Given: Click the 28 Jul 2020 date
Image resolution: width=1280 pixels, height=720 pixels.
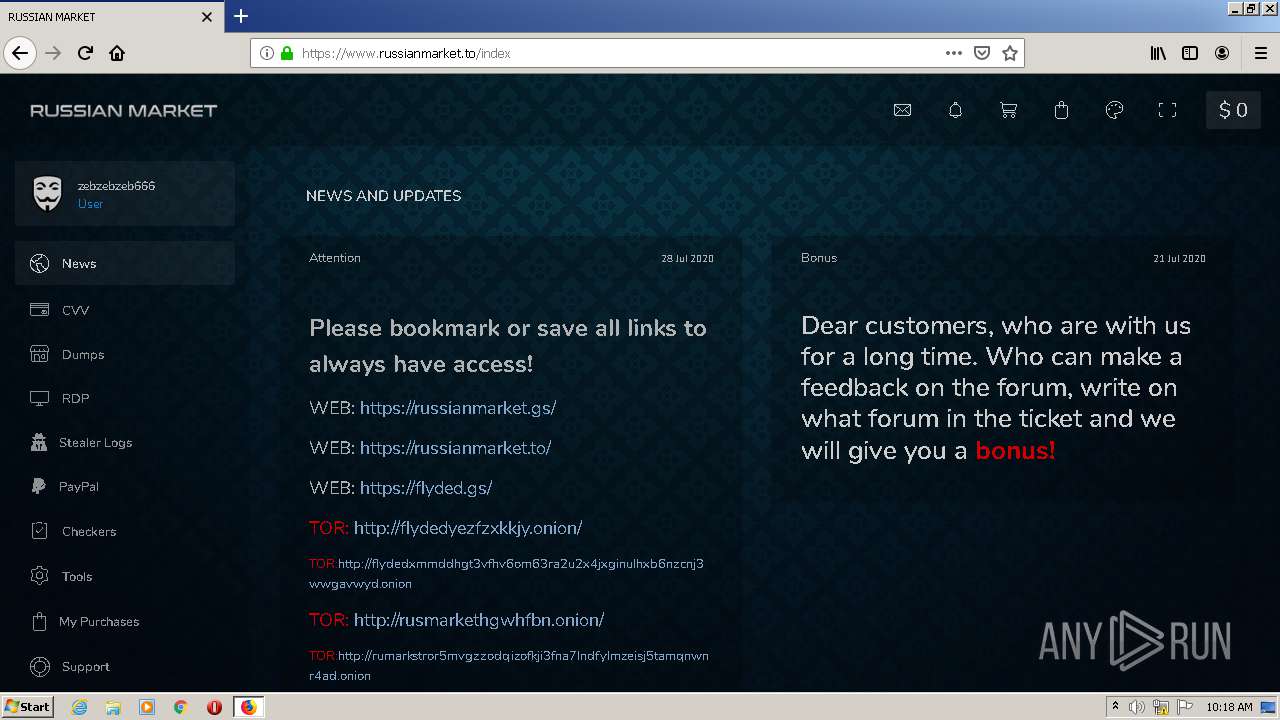Looking at the screenshot, I should [x=687, y=258].
